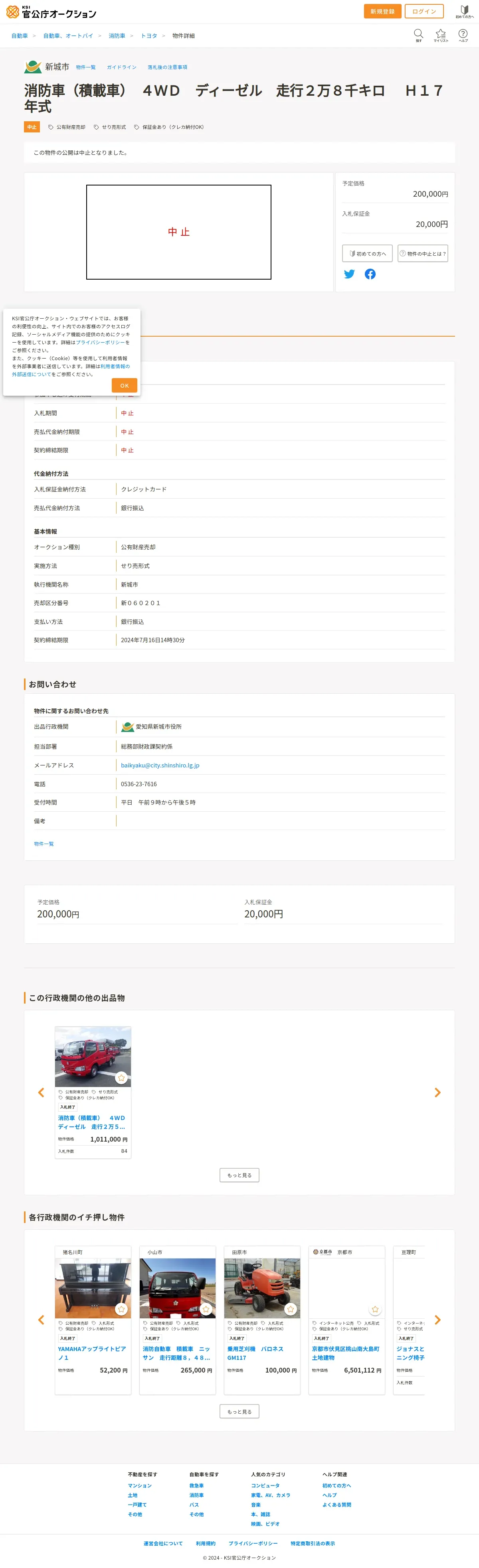
Task: Open the 消防車（積載車）4WD card thumbnail
Action: pos(93,1057)
